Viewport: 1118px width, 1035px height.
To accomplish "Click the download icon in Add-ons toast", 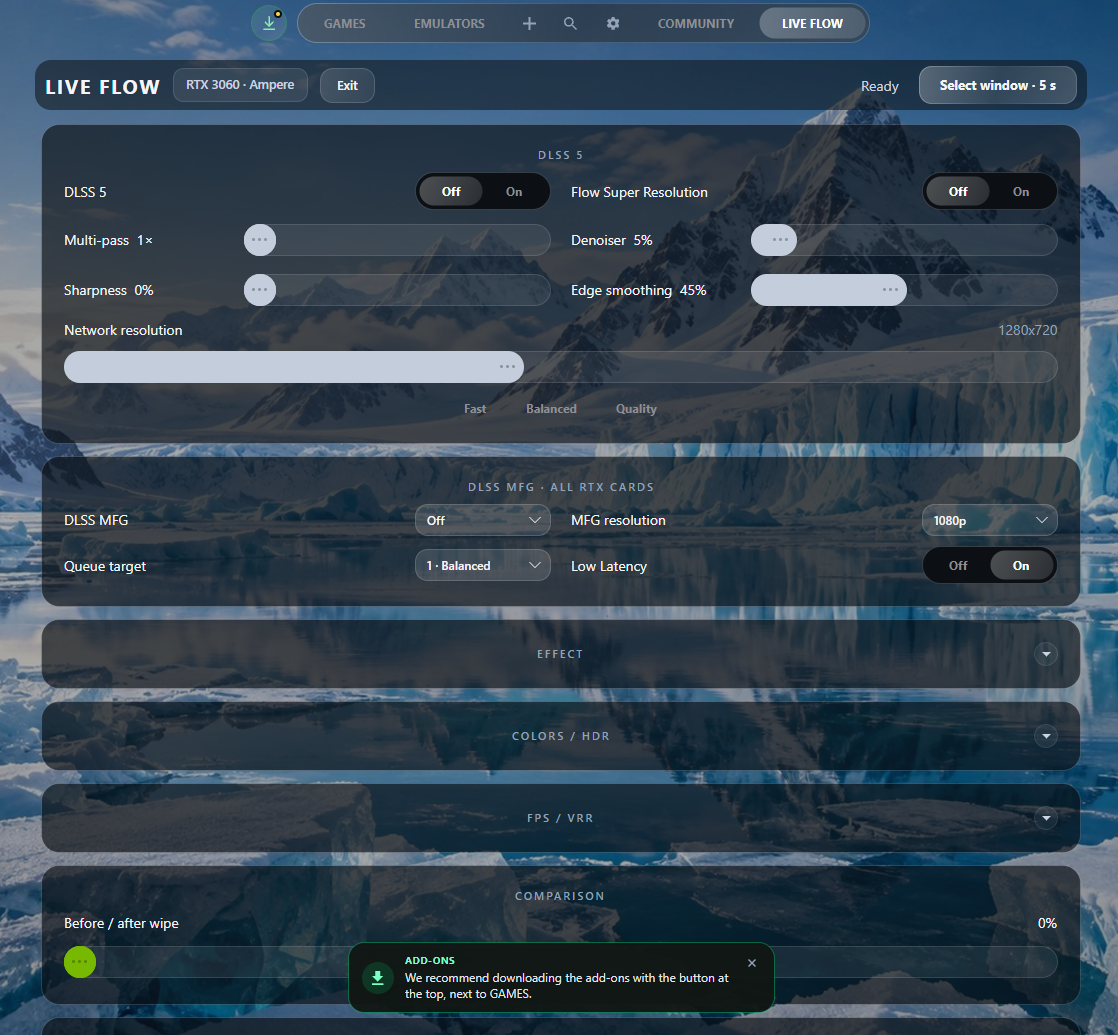I will tap(378, 977).
